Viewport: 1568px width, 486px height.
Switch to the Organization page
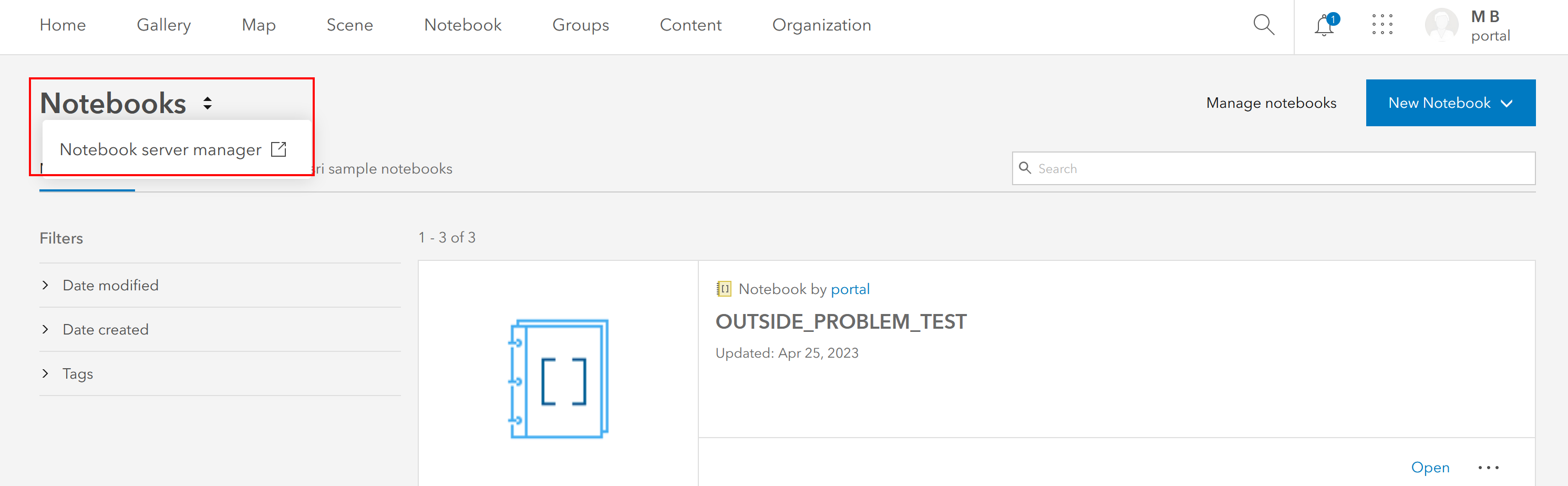click(x=821, y=25)
